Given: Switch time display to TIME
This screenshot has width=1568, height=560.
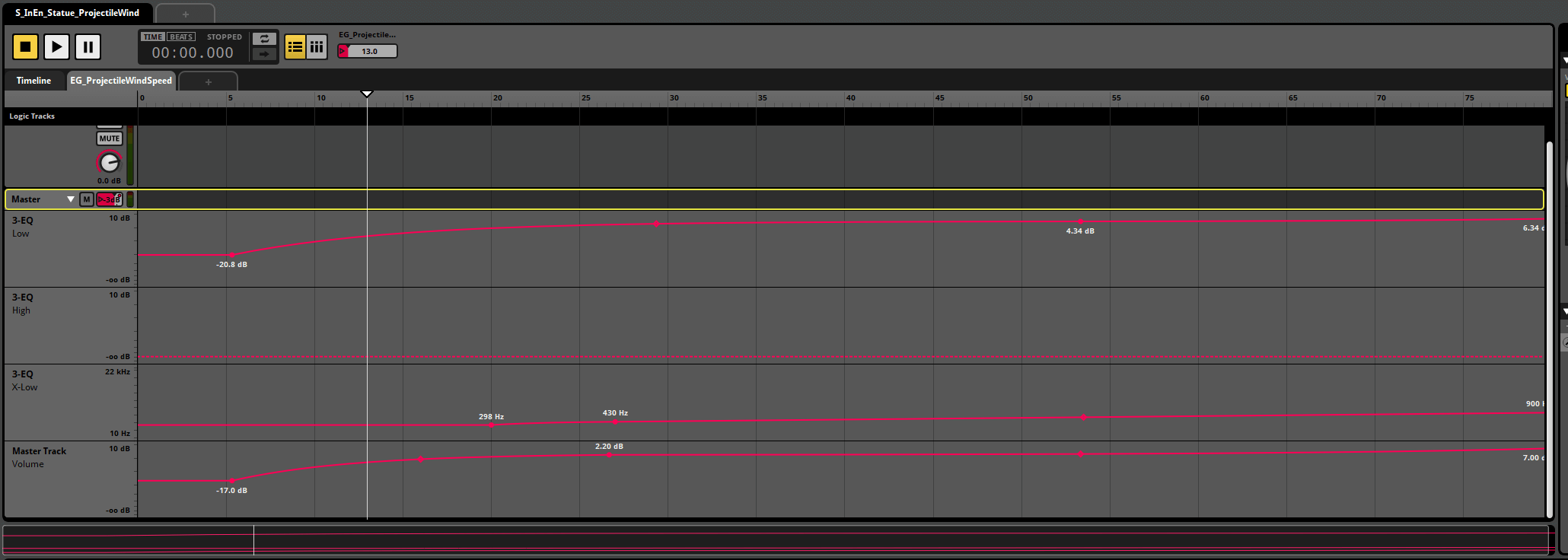Looking at the screenshot, I should point(153,37).
